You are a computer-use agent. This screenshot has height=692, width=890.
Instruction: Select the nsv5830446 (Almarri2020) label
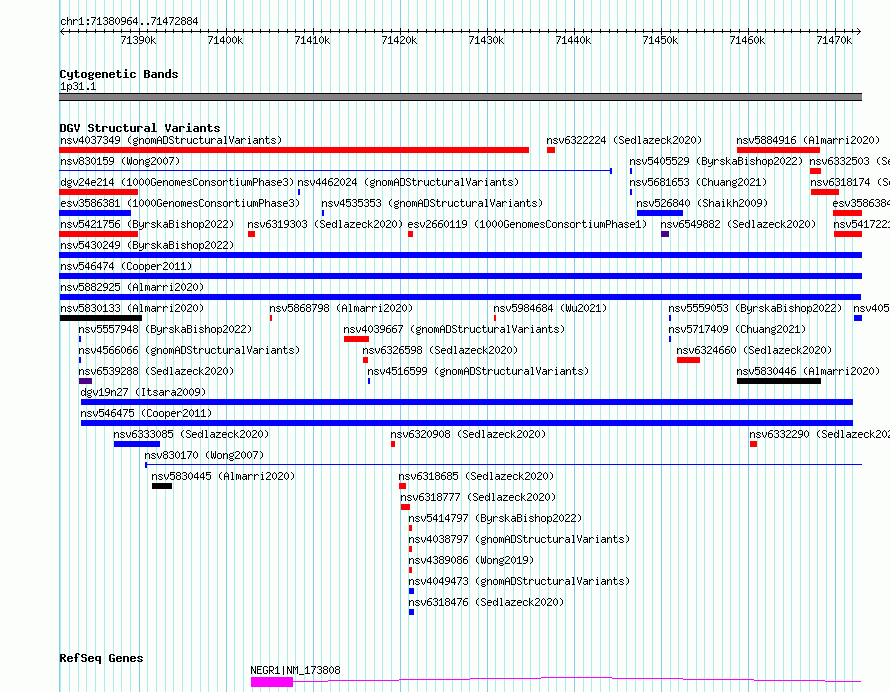[x=808, y=371]
